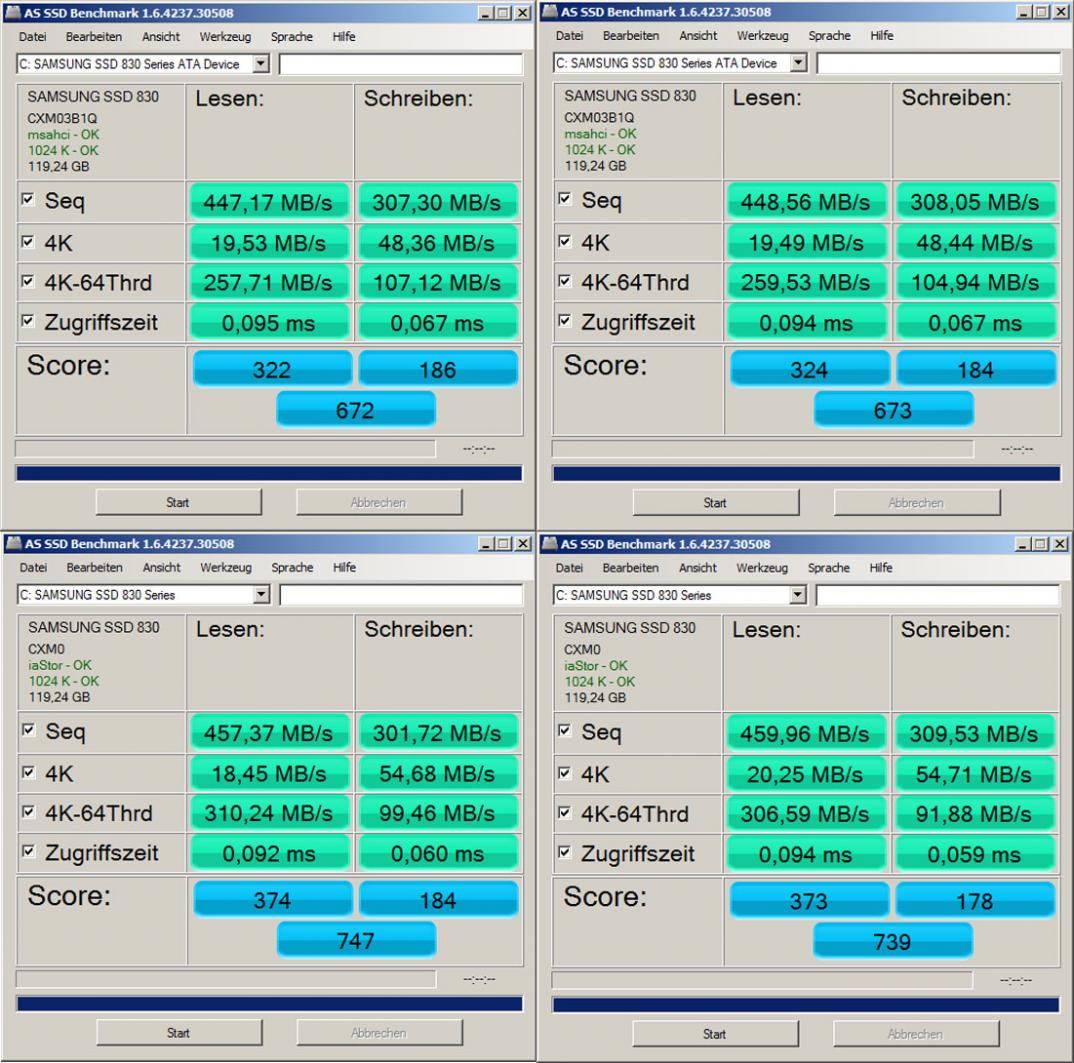Open the drive dropdown in the 673 score window

tap(798, 63)
